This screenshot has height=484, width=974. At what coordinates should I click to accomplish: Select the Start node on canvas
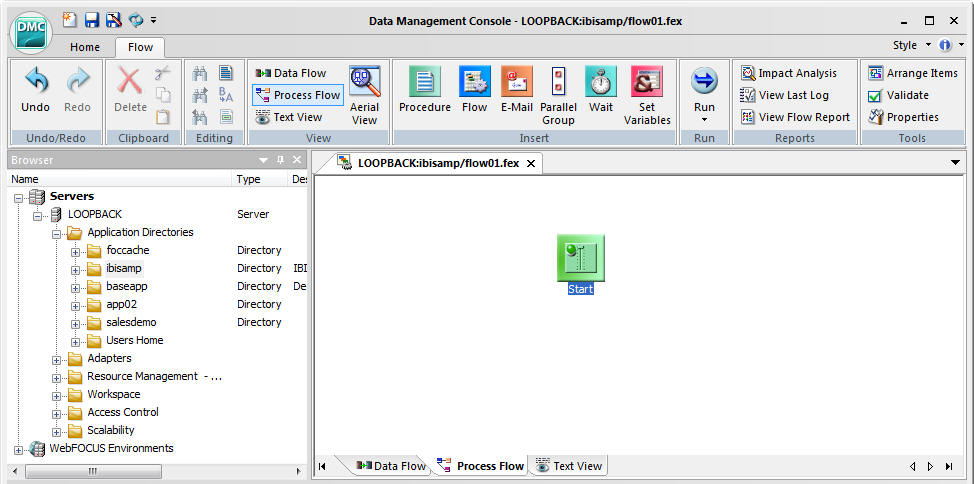pos(581,263)
